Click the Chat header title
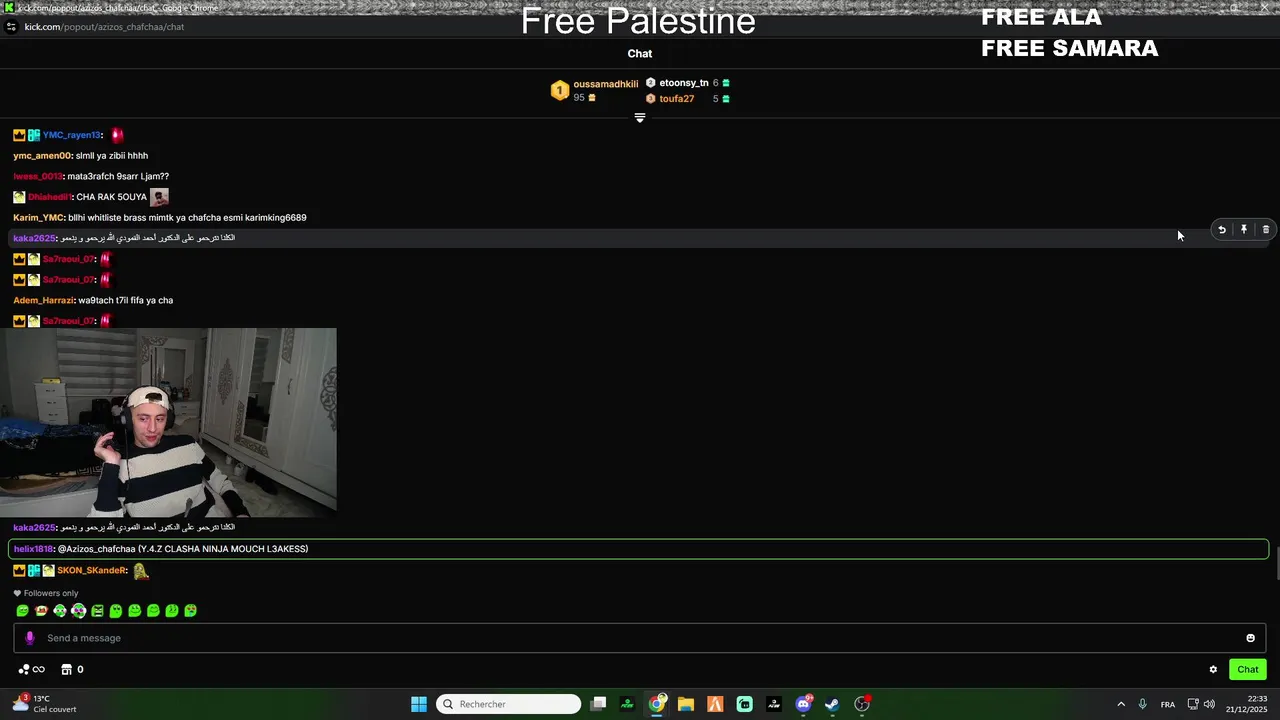The height and width of the screenshot is (720, 1280). pyautogui.click(x=640, y=54)
